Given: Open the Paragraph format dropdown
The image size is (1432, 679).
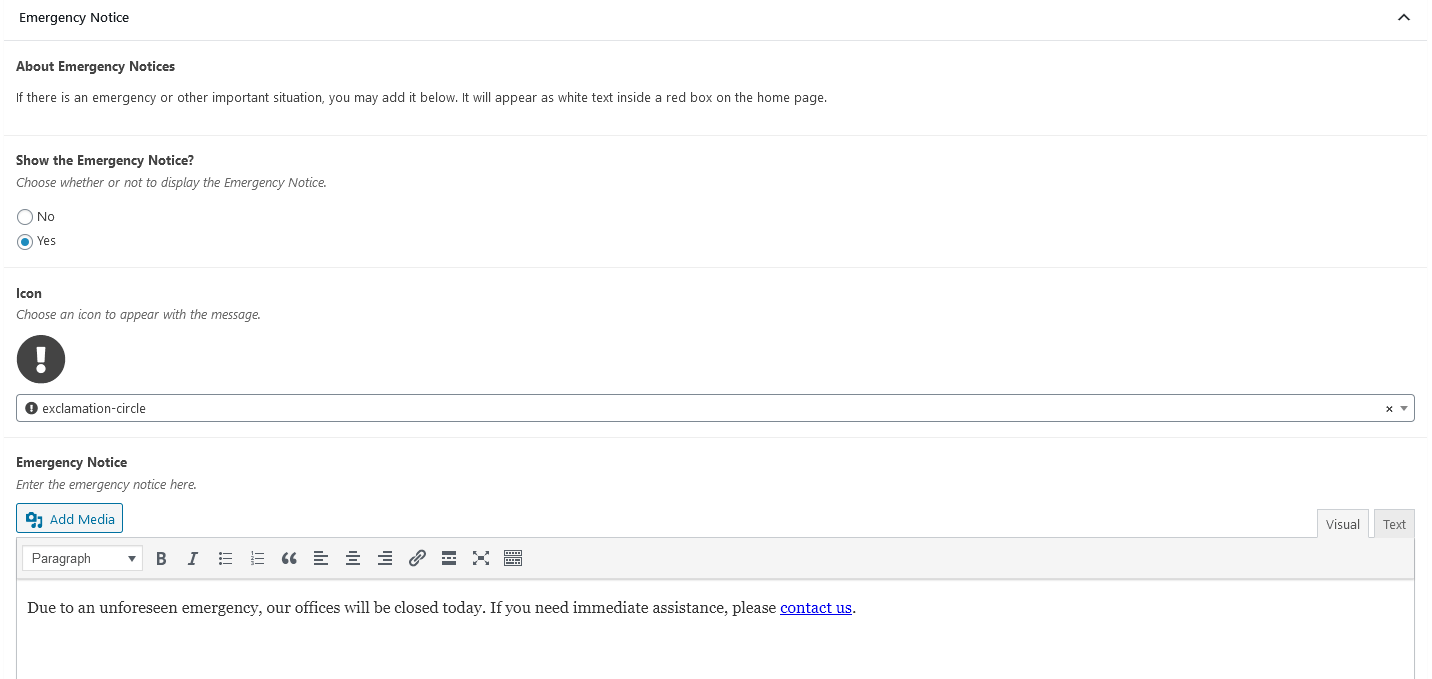Looking at the screenshot, I should 82,559.
